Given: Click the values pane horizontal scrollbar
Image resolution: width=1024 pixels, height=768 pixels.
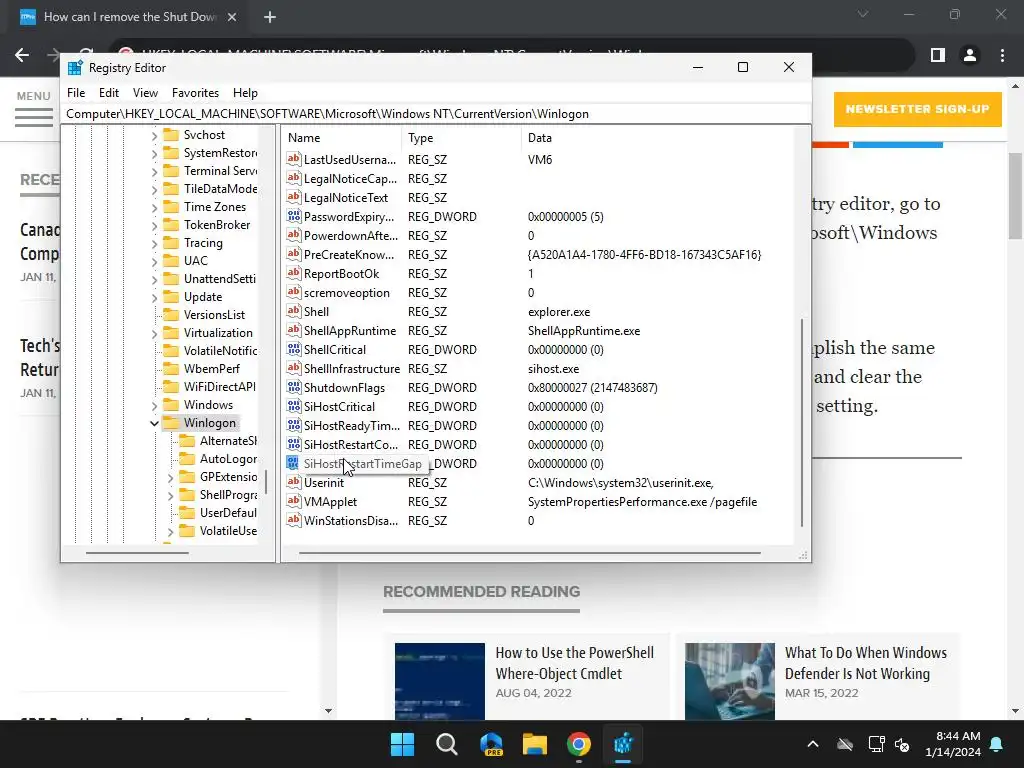Looking at the screenshot, I should (x=530, y=553).
